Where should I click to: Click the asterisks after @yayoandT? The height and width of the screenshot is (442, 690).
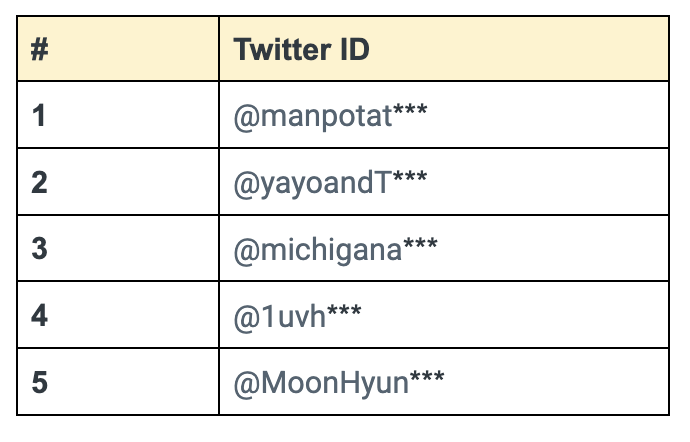point(410,176)
